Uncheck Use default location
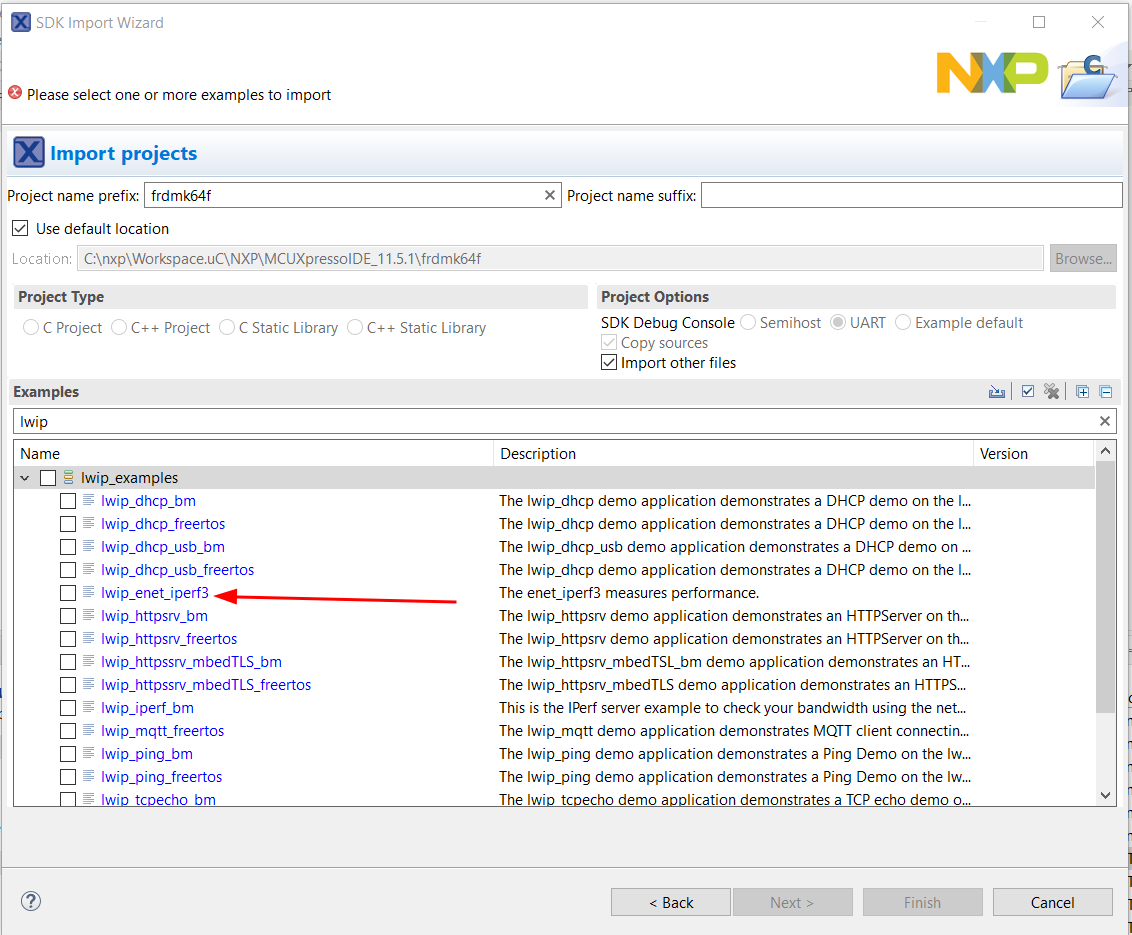The width and height of the screenshot is (1132, 935). (19, 228)
